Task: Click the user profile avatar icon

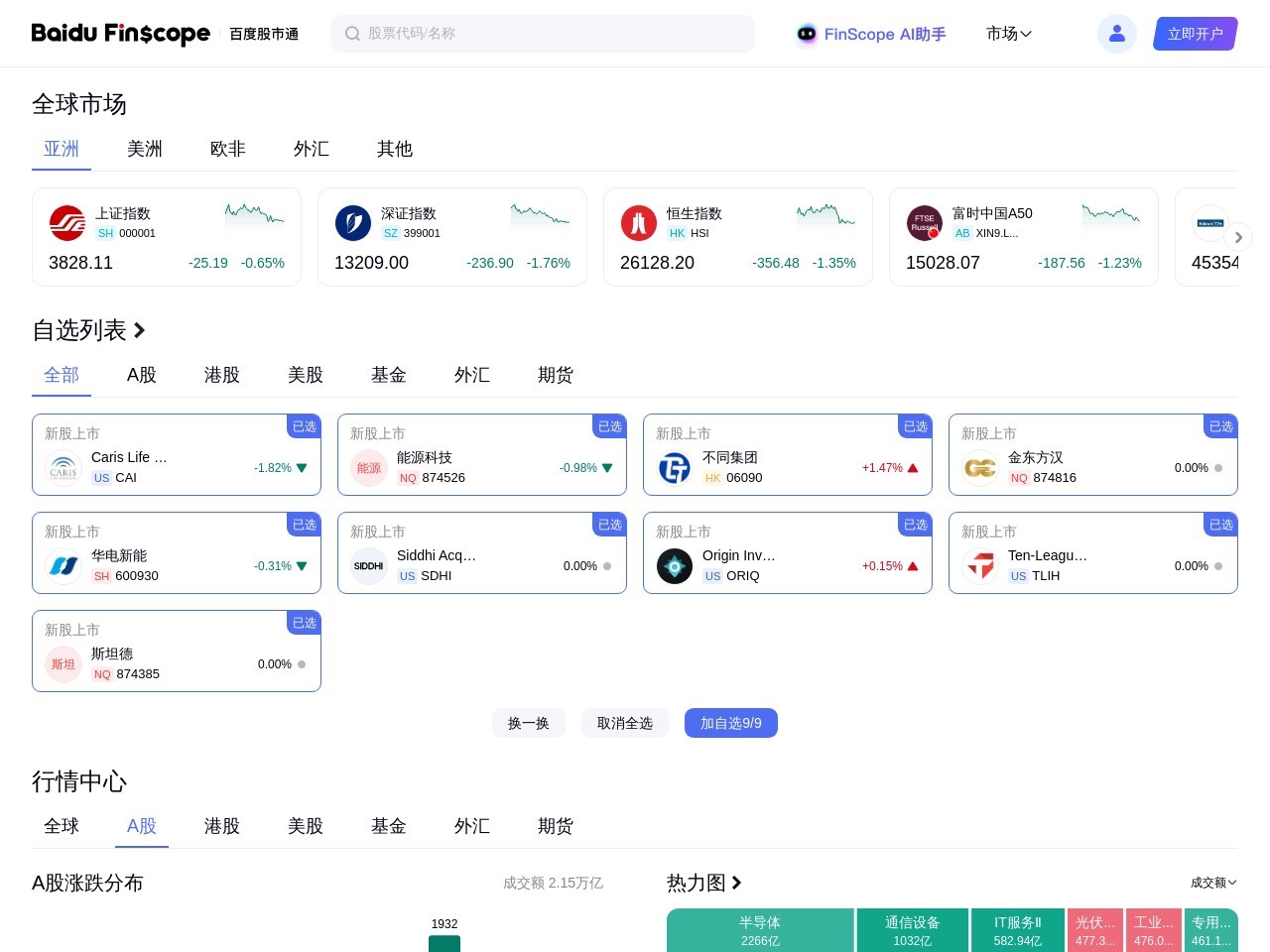Action: (1116, 34)
